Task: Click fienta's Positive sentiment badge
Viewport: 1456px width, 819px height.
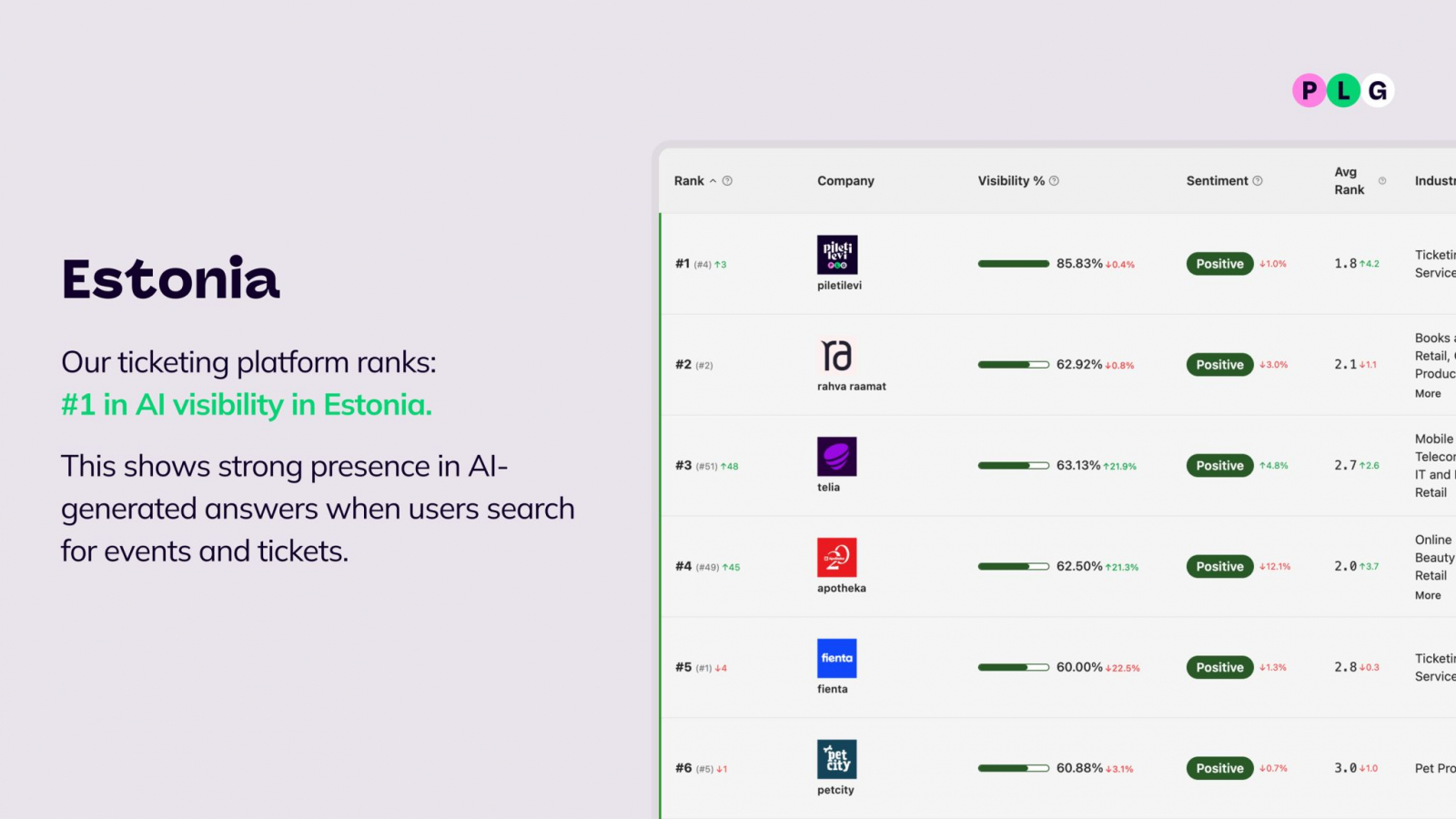Action: coord(1219,668)
